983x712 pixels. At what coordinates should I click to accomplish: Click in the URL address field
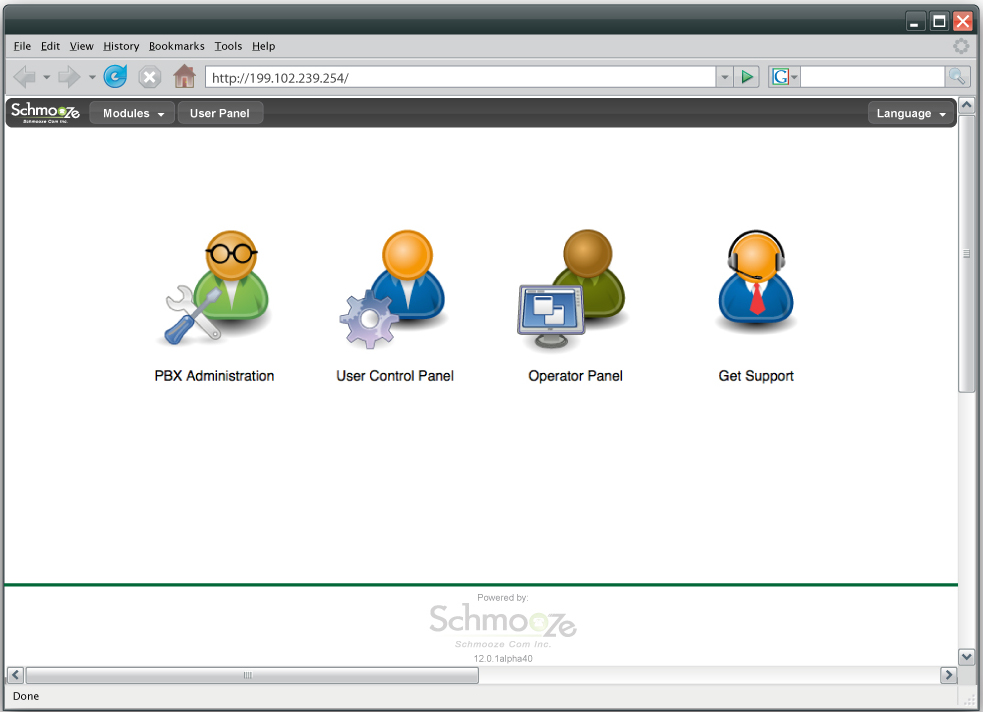(450, 76)
